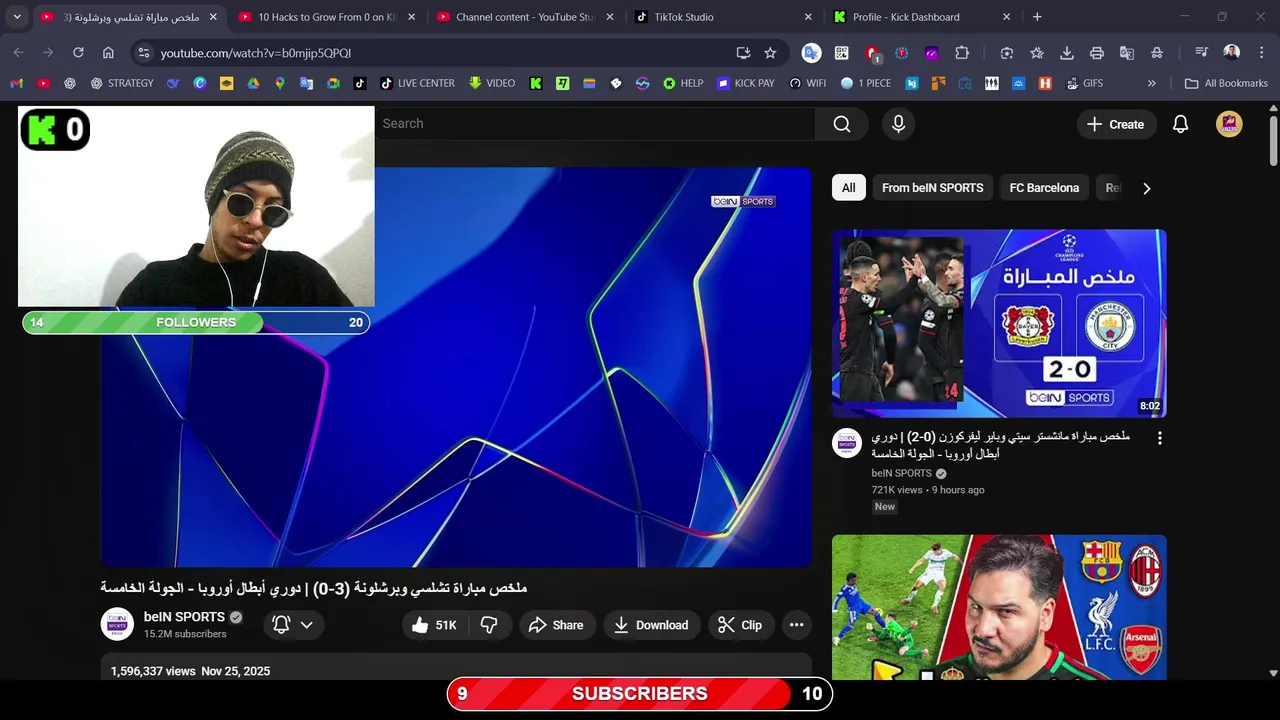Open the Chrome profile avatar

pyautogui.click(x=1232, y=52)
